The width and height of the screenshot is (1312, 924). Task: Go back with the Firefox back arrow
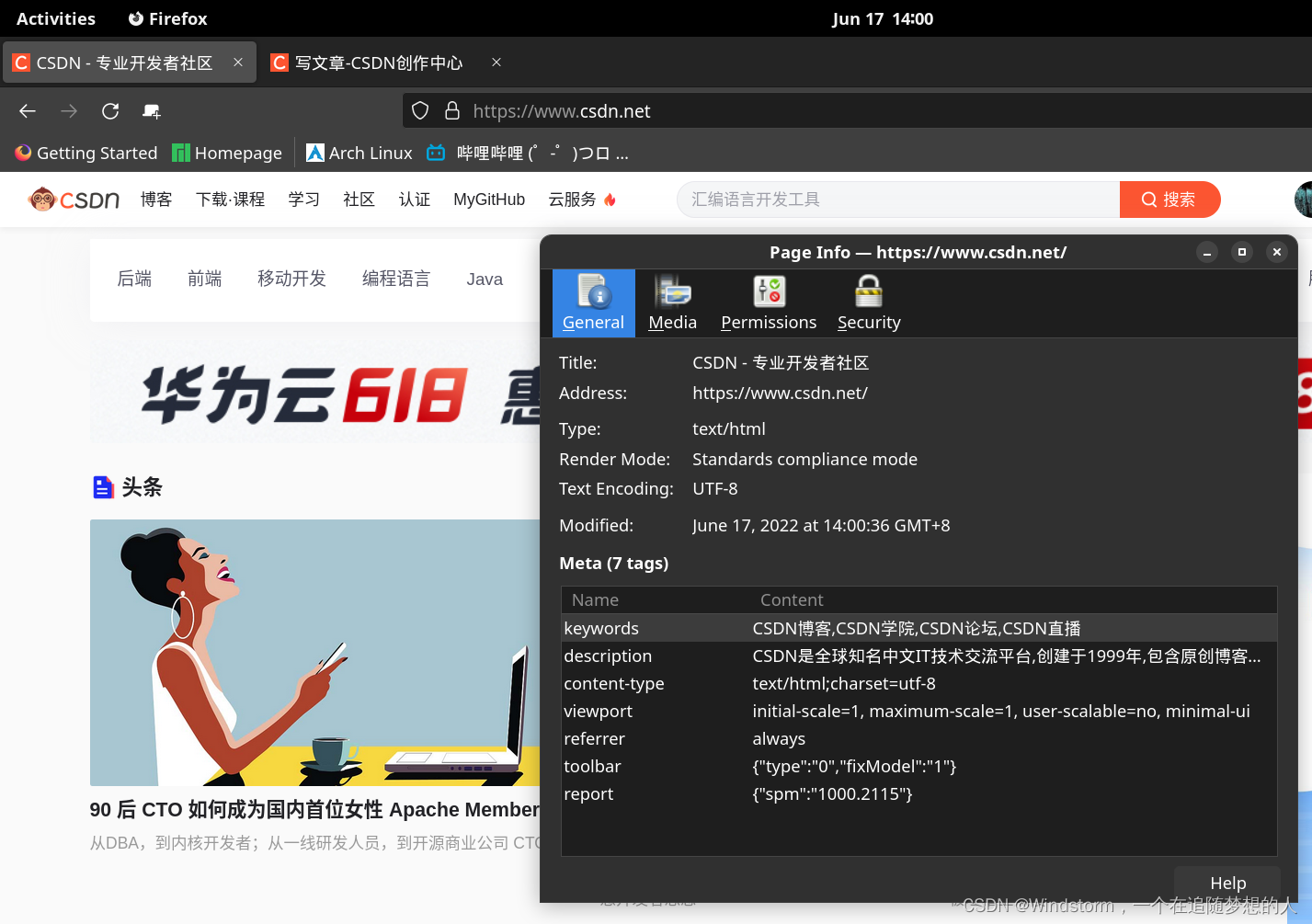[28, 111]
